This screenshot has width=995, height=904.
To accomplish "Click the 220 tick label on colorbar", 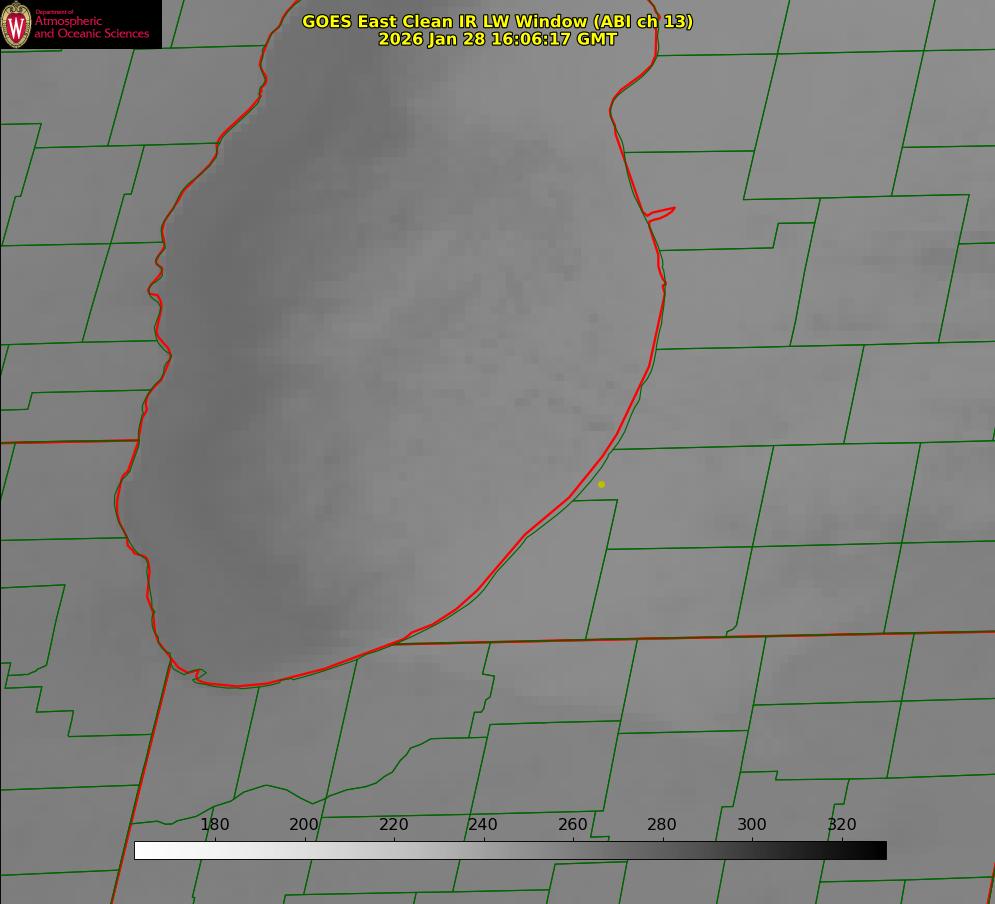I will [394, 825].
